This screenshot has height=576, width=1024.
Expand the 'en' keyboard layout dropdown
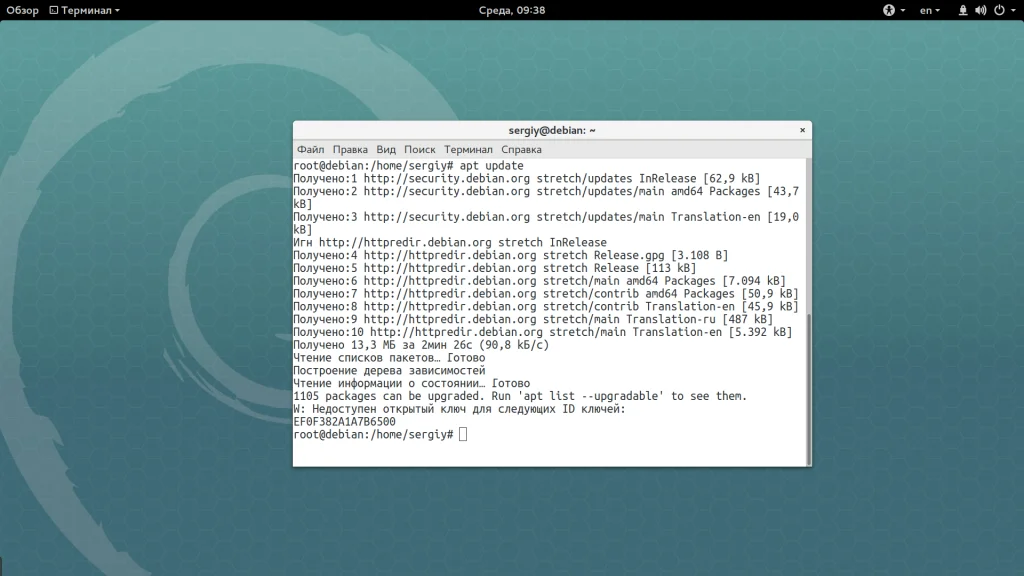[930, 10]
